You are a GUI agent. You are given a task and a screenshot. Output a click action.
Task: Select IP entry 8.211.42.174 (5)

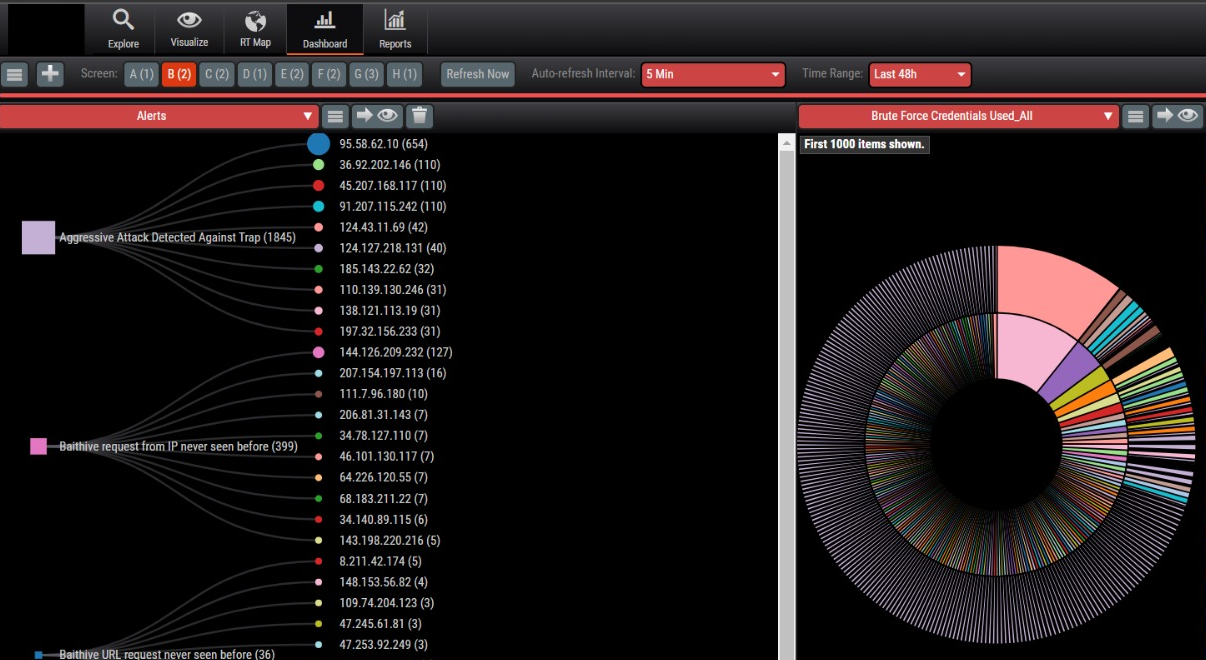click(380, 561)
